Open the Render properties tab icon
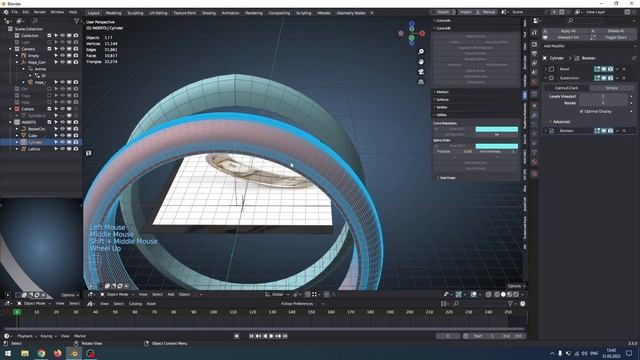 click(534, 44)
